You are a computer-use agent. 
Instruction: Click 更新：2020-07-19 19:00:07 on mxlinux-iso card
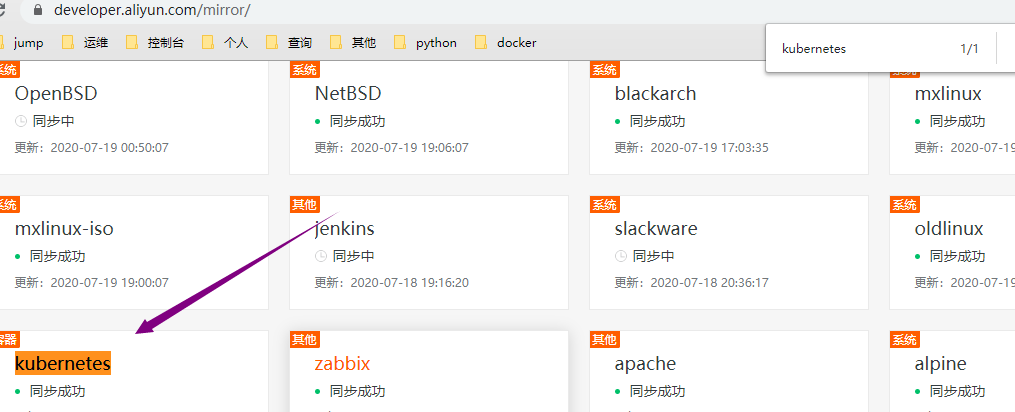tap(91, 282)
